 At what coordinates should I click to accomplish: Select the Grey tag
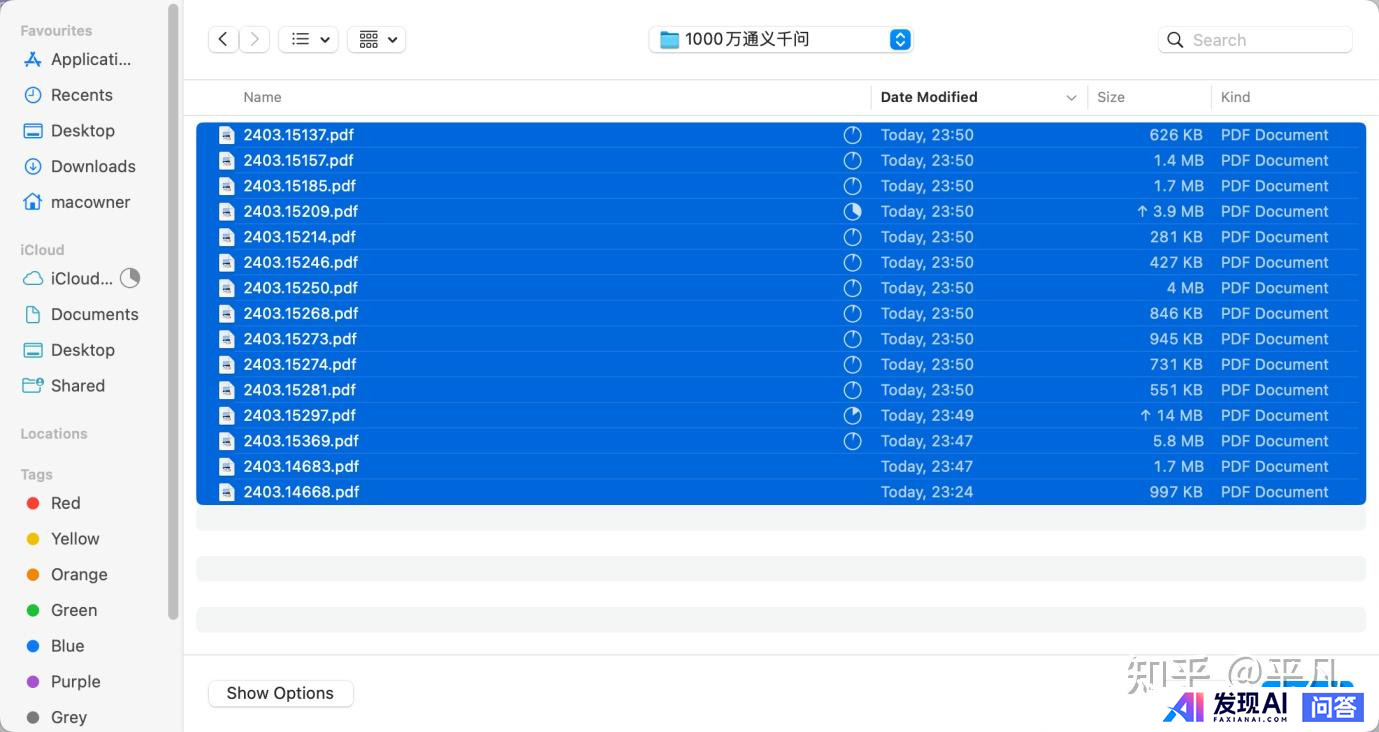pyautogui.click(x=56, y=717)
